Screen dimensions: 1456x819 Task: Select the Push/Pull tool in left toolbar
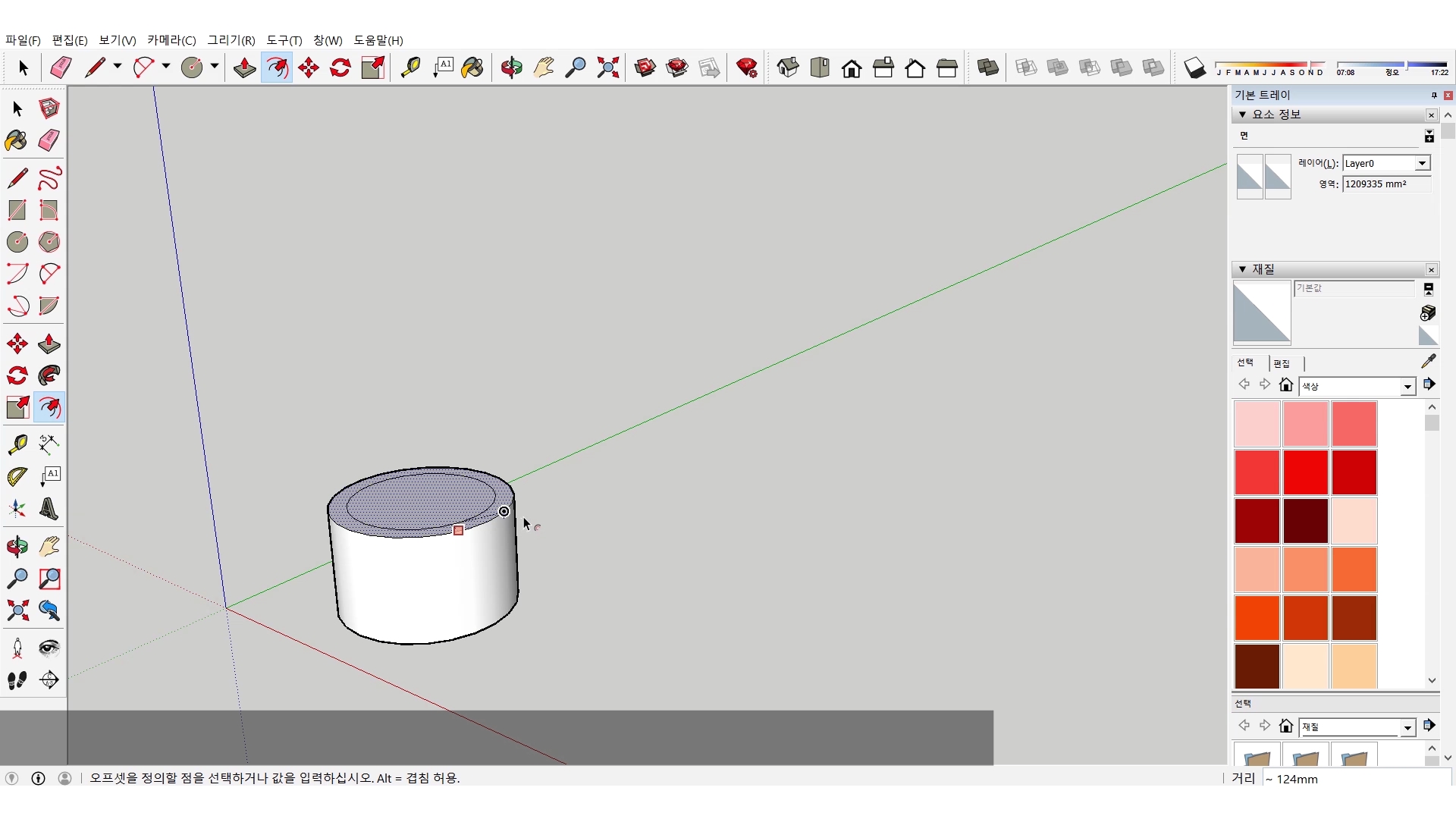(49, 344)
